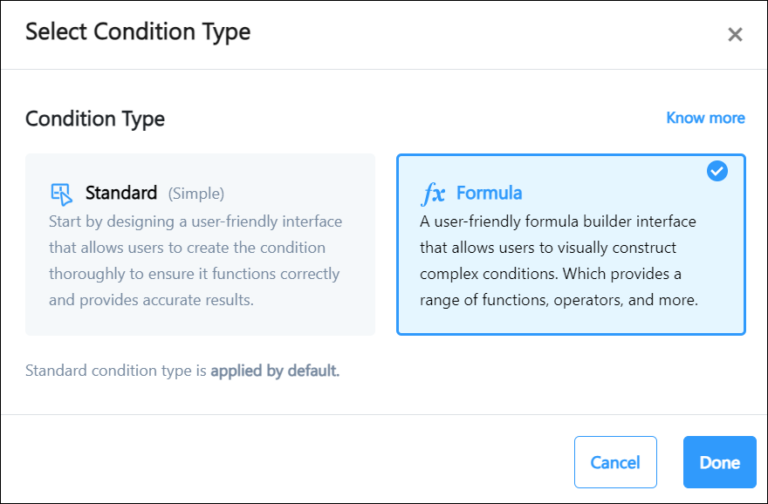Image resolution: width=768 pixels, height=504 pixels.
Task: Click the Select Condition Type dialog title
Action: tap(138, 32)
